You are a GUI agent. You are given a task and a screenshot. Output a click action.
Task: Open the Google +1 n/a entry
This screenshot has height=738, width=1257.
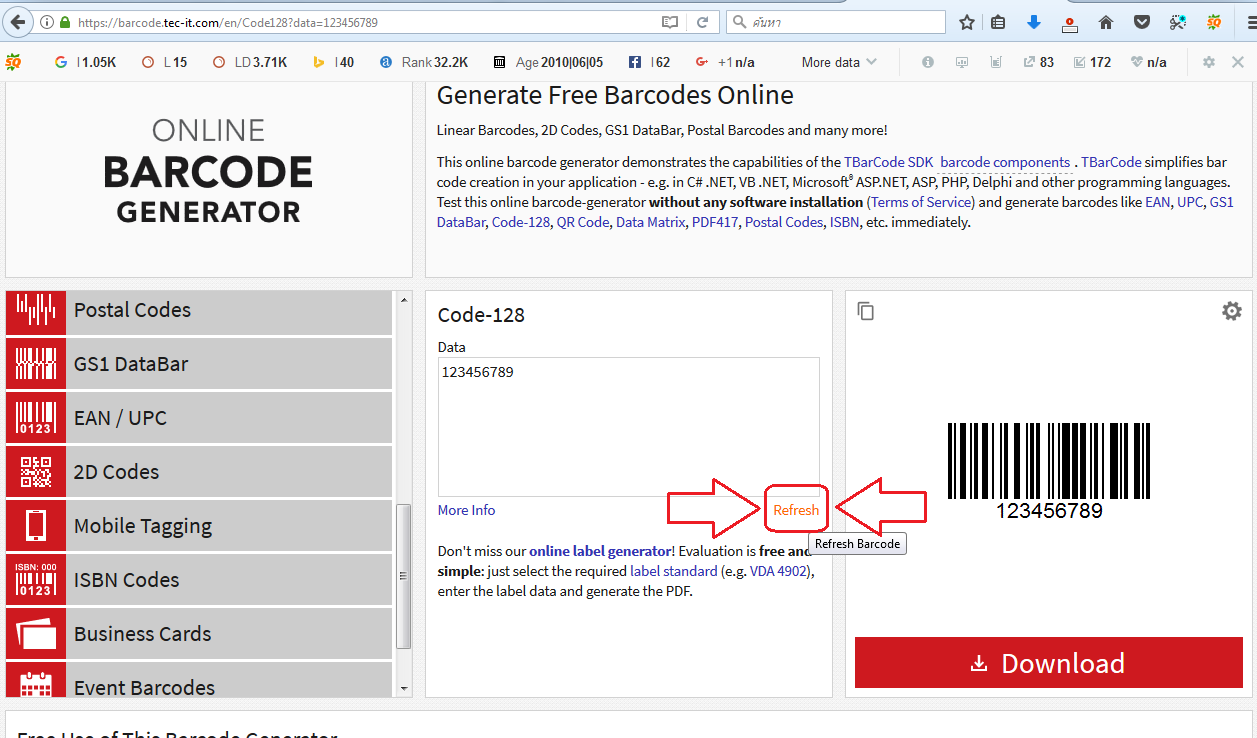(x=725, y=62)
